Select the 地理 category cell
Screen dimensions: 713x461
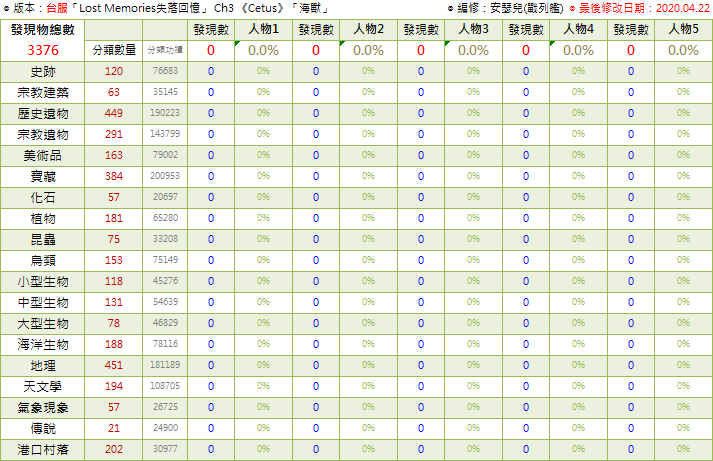(43, 366)
